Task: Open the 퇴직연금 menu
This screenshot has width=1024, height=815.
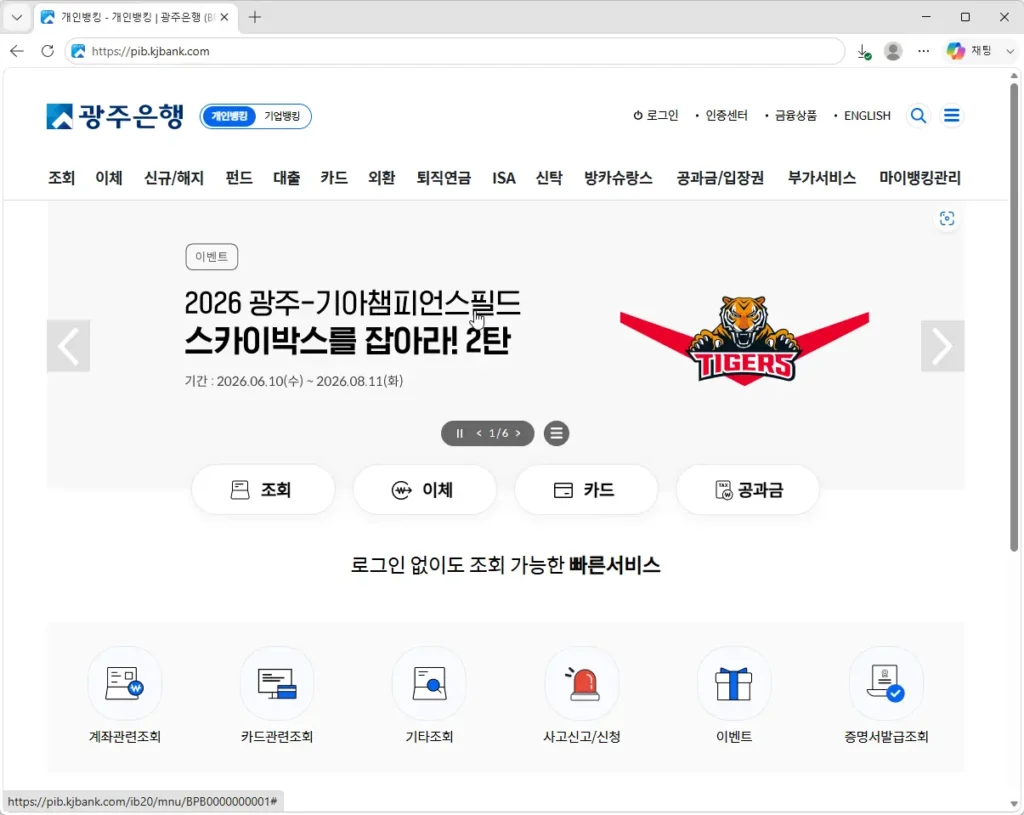Action: point(443,178)
